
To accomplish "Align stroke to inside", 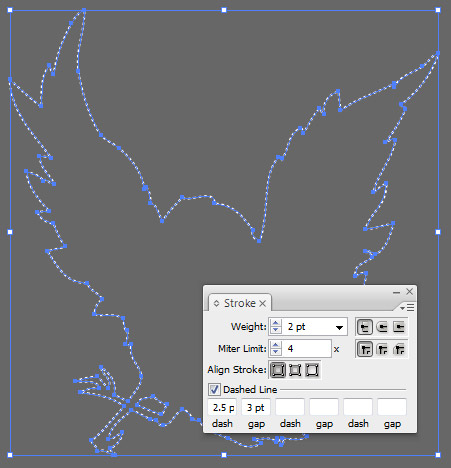I will (x=295, y=370).
